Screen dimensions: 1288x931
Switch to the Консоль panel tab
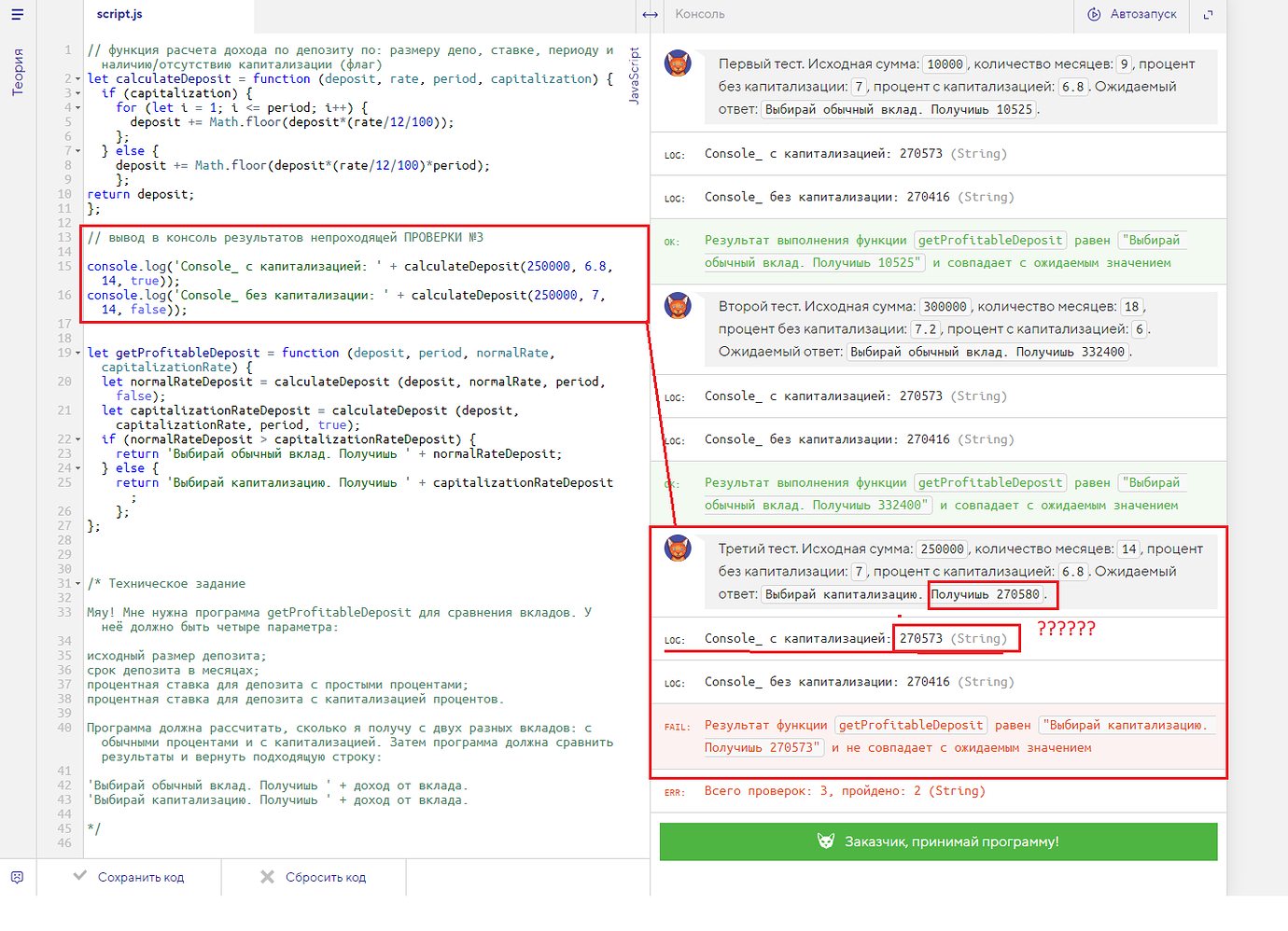(x=700, y=15)
